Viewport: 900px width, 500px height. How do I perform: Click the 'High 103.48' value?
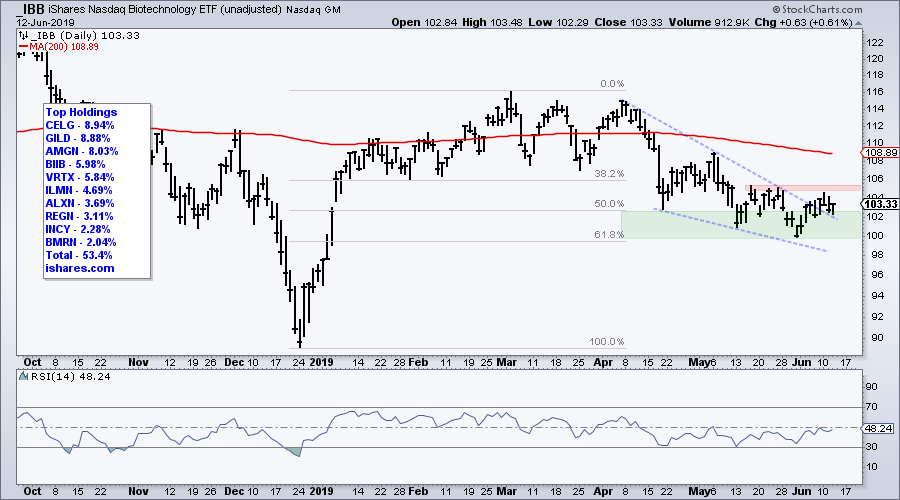[x=492, y=22]
